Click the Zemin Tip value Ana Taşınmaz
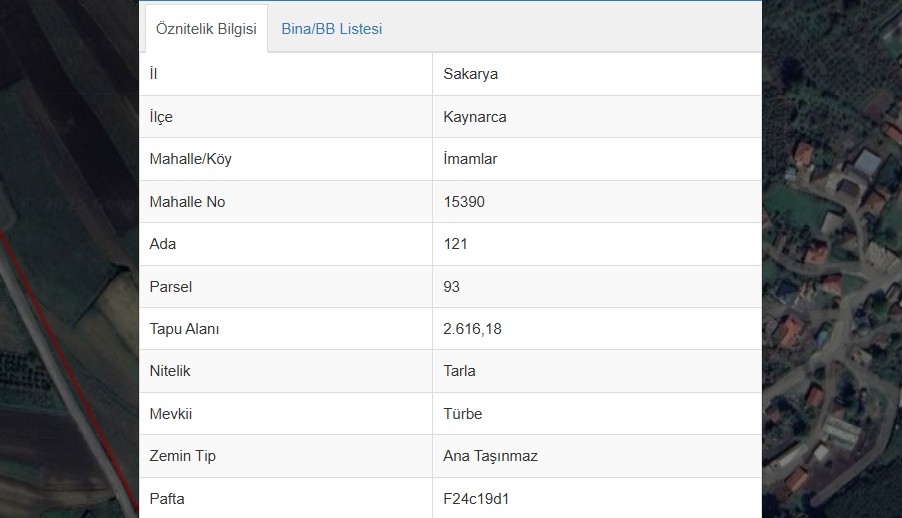 [x=490, y=456]
